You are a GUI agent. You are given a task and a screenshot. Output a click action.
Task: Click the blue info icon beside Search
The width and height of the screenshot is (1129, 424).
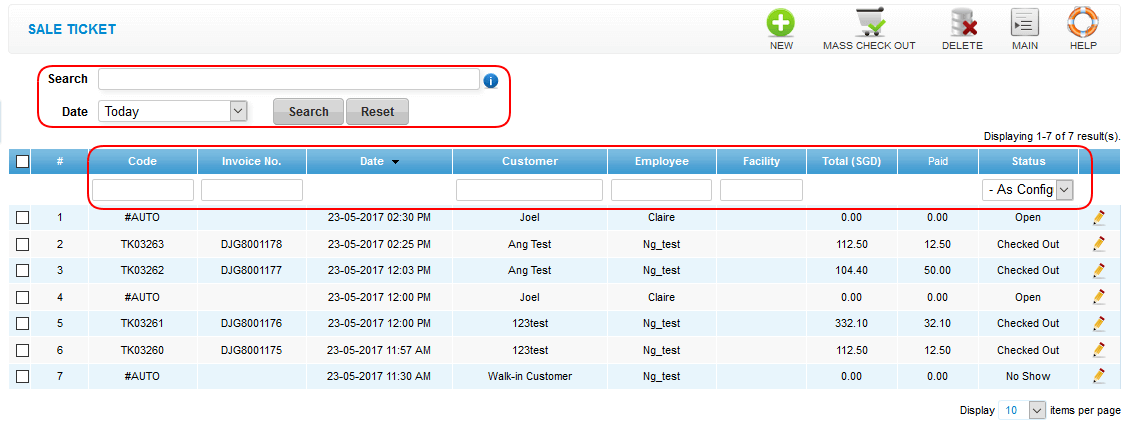(x=491, y=80)
